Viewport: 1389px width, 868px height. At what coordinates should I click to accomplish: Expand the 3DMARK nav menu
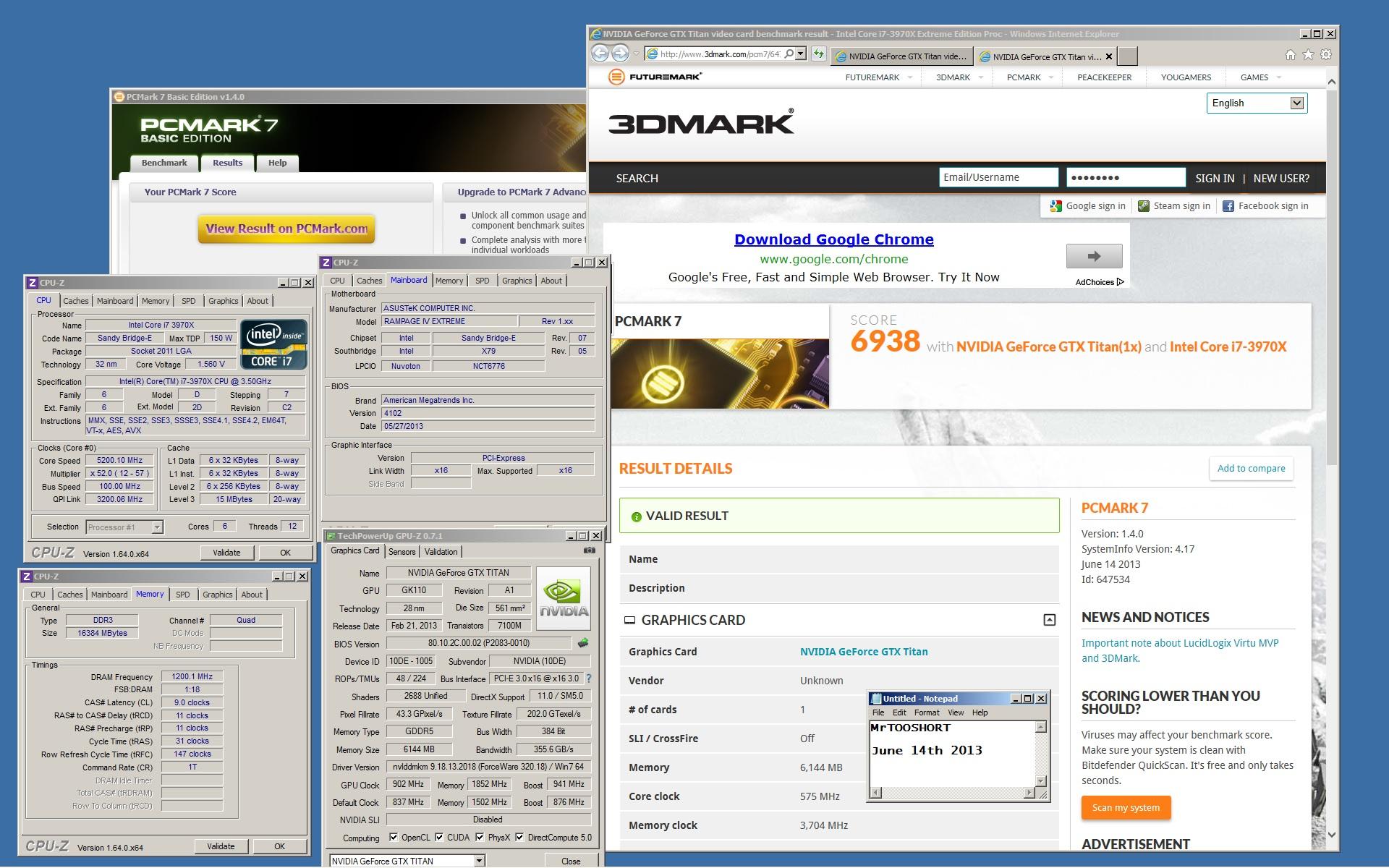click(981, 77)
